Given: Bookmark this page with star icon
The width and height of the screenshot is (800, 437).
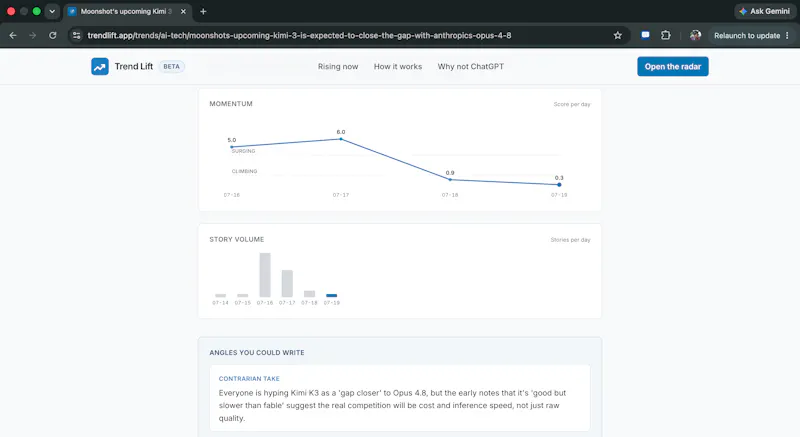Looking at the screenshot, I should click(618, 35).
